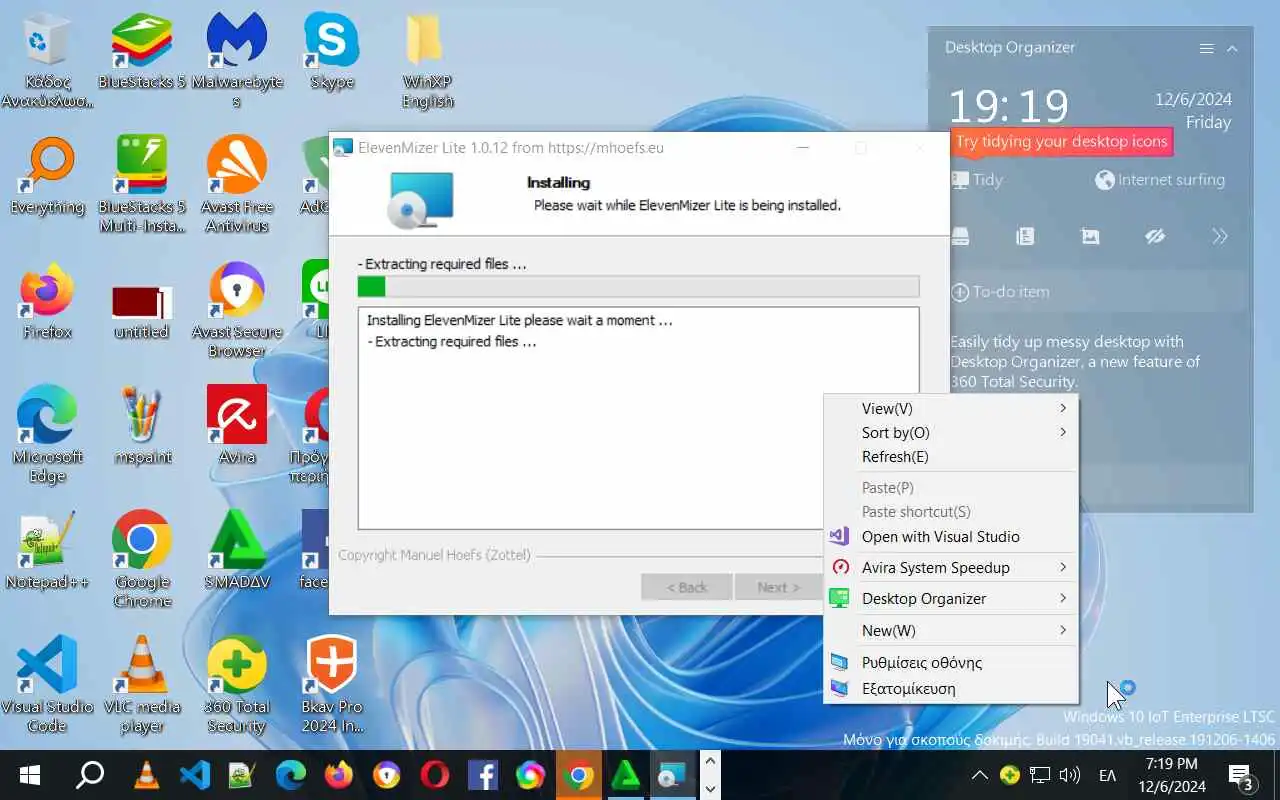Open Opera from the taskbar
This screenshot has width=1280, height=800.
point(435,775)
